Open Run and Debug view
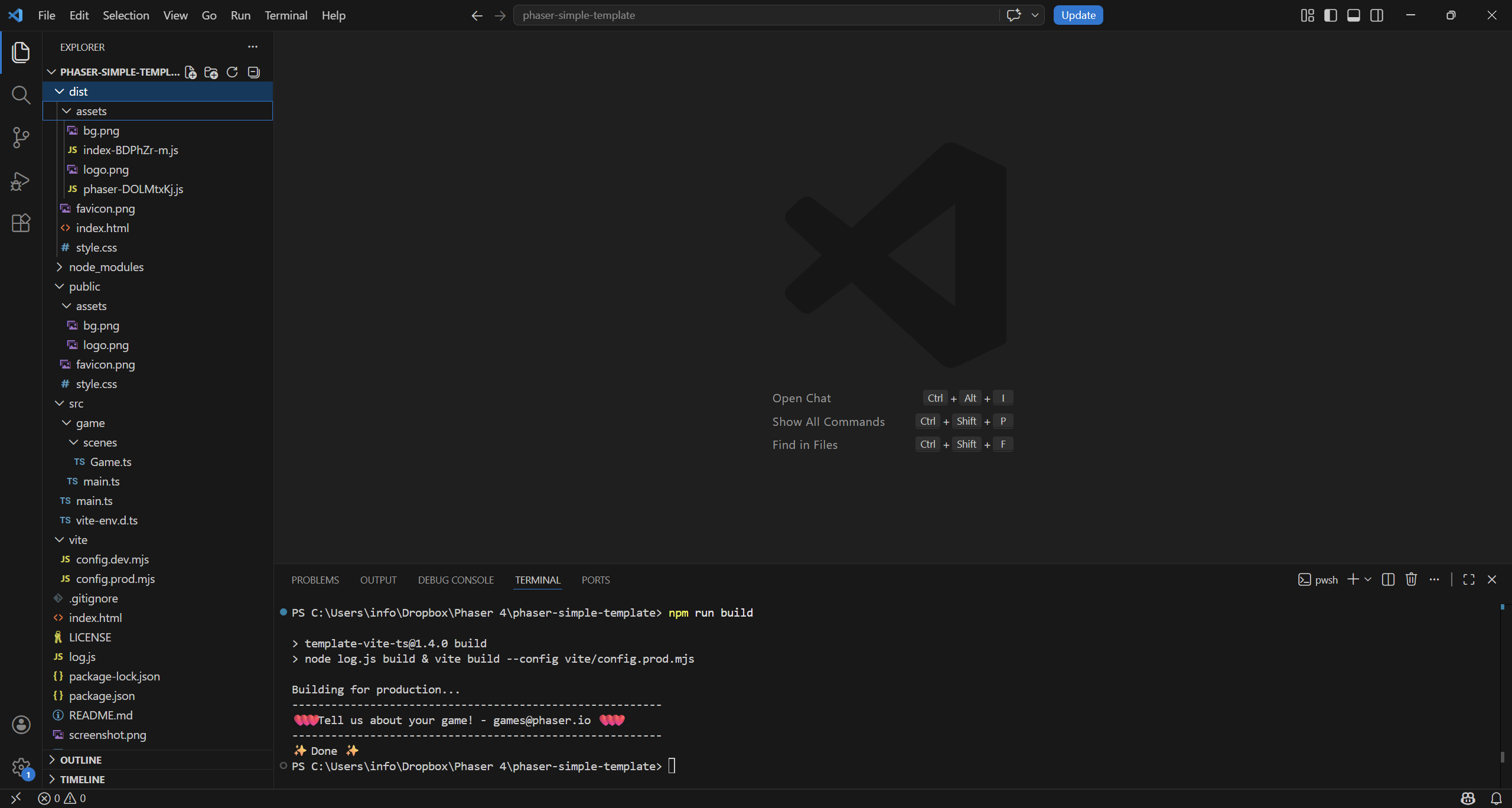The width and height of the screenshot is (1512, 808). 21,181
